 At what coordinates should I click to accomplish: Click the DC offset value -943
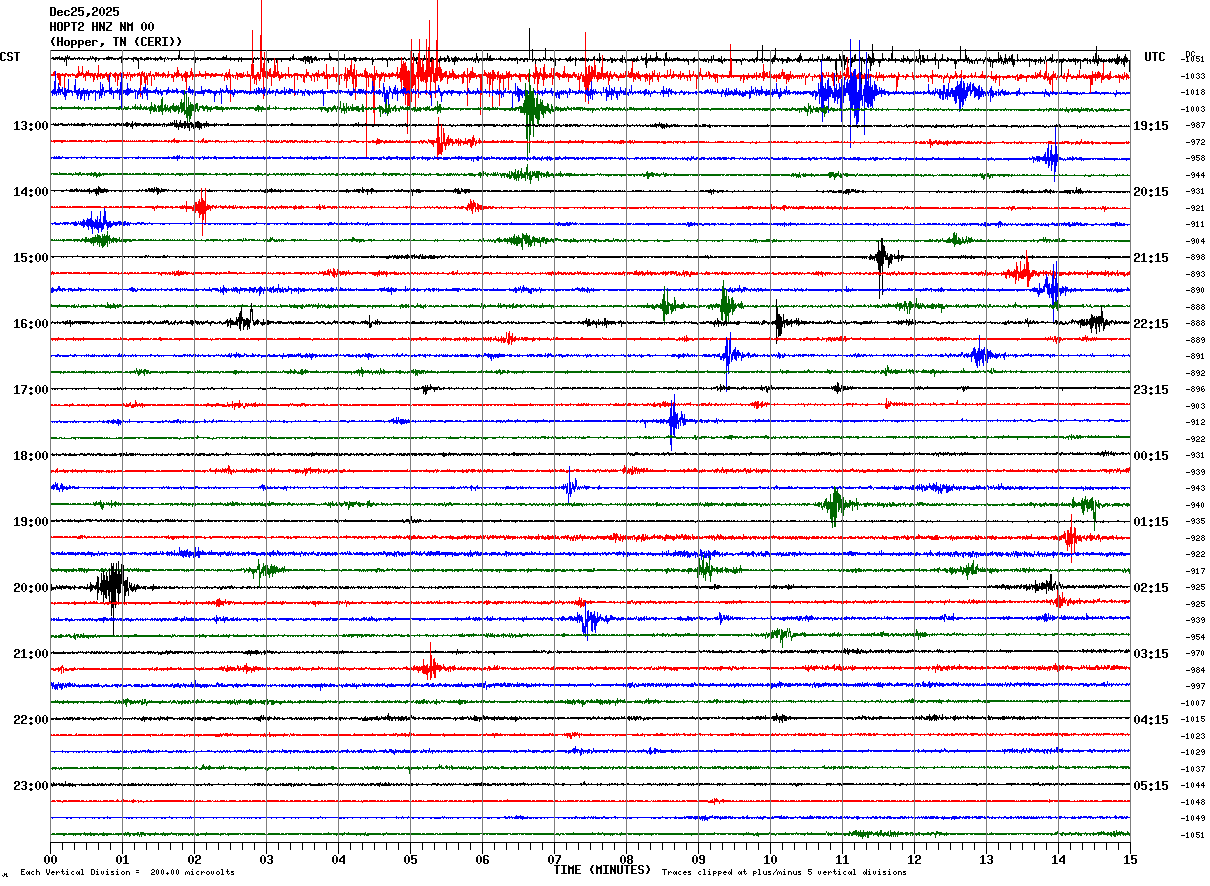point(1195,488)
